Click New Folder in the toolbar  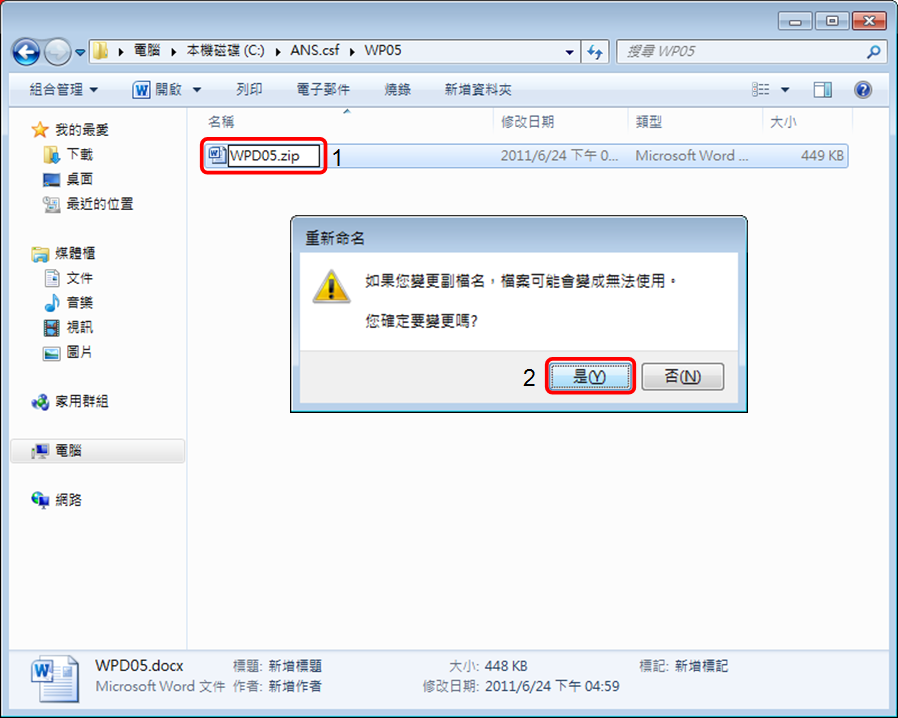tap(478, 89)
